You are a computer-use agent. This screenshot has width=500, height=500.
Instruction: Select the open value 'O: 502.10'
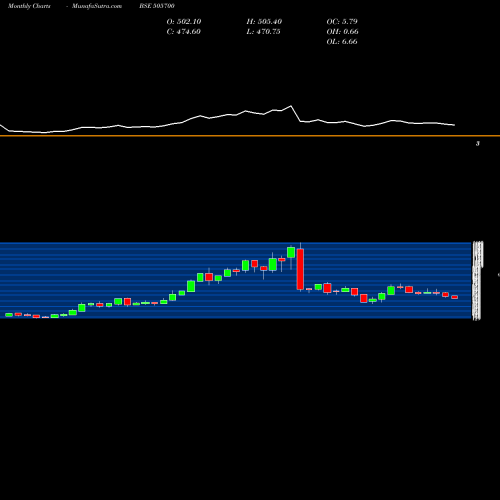184,21
